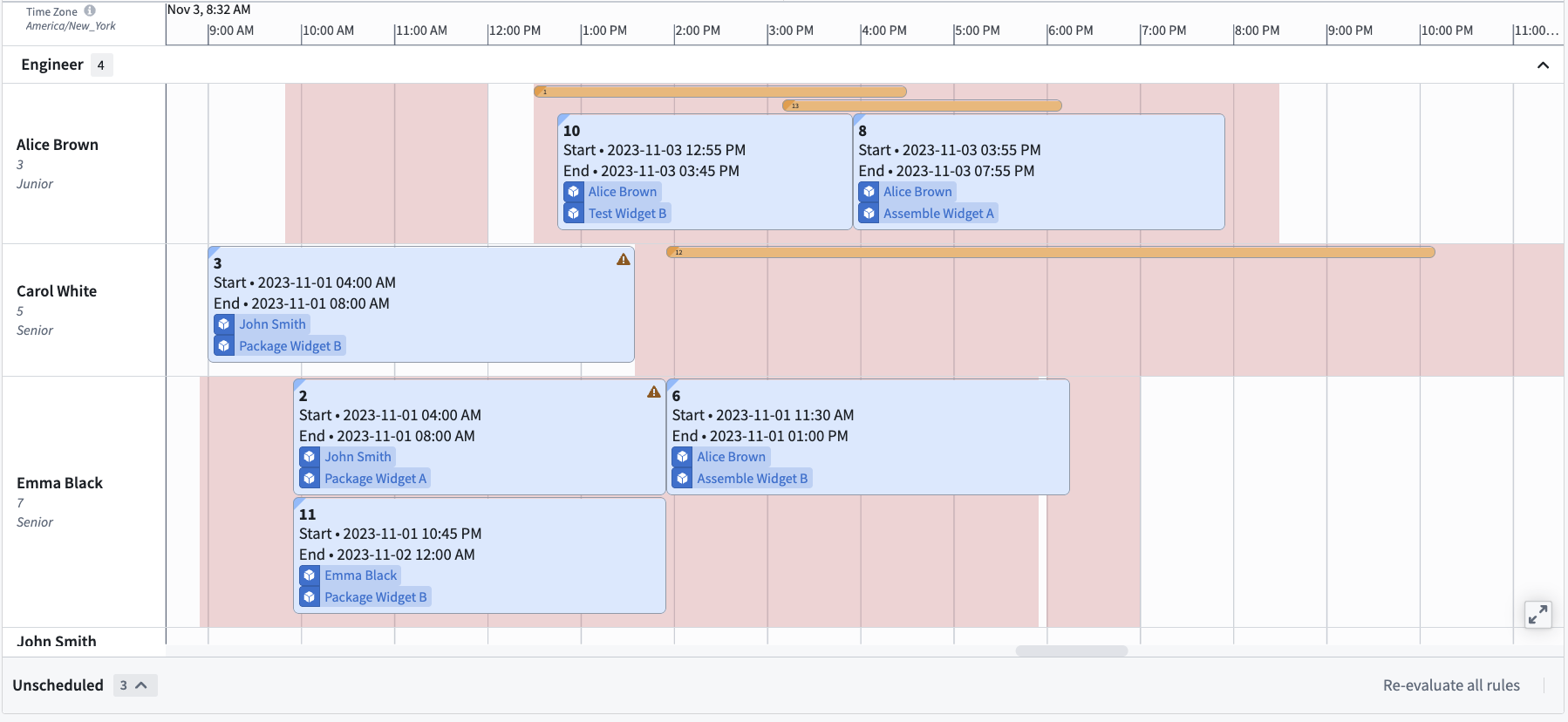Click the warning icon on task 2

(654, 392)
